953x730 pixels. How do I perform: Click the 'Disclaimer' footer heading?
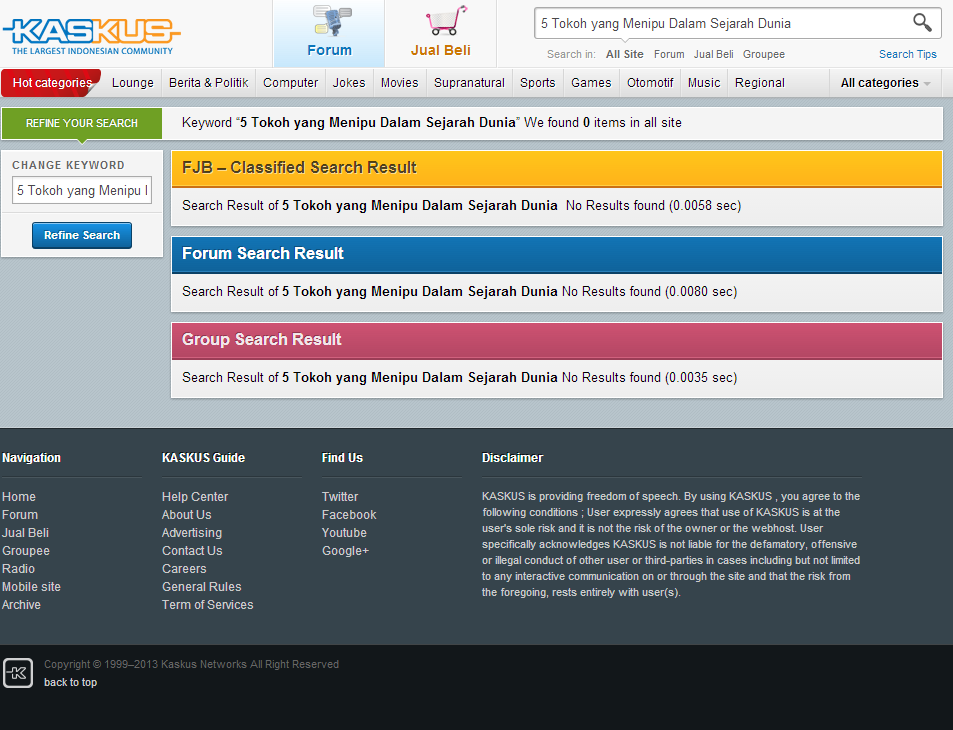coord(512,458)
